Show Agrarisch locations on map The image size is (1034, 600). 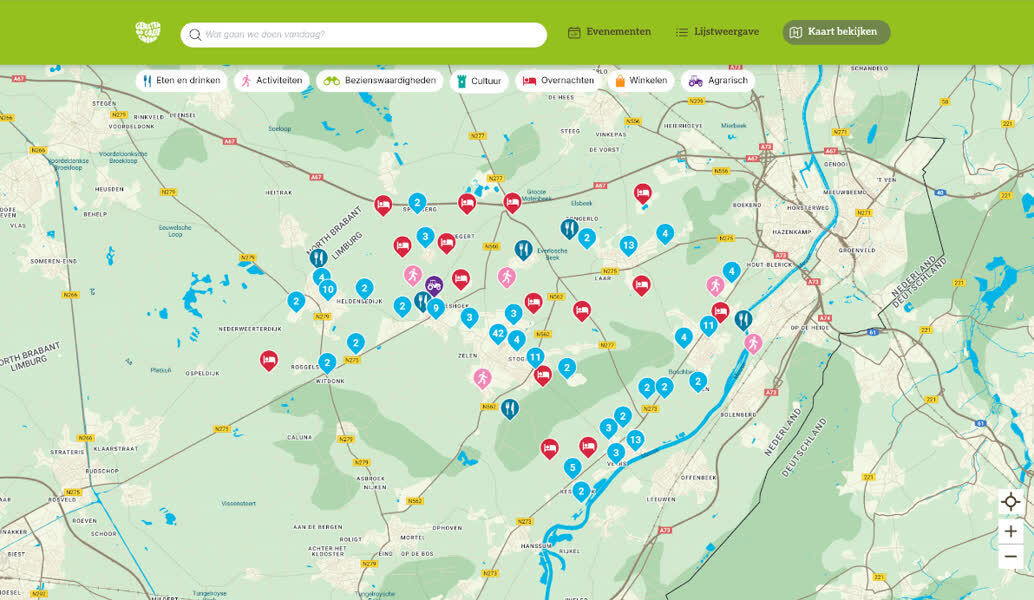pyautogui.click(x=718, y=81)
